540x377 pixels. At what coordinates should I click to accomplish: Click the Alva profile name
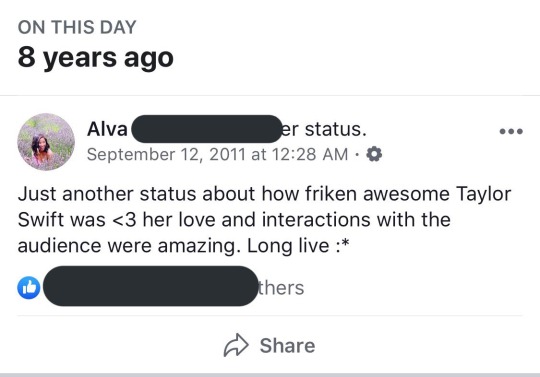pyautogui.click(x=107, y=129)
